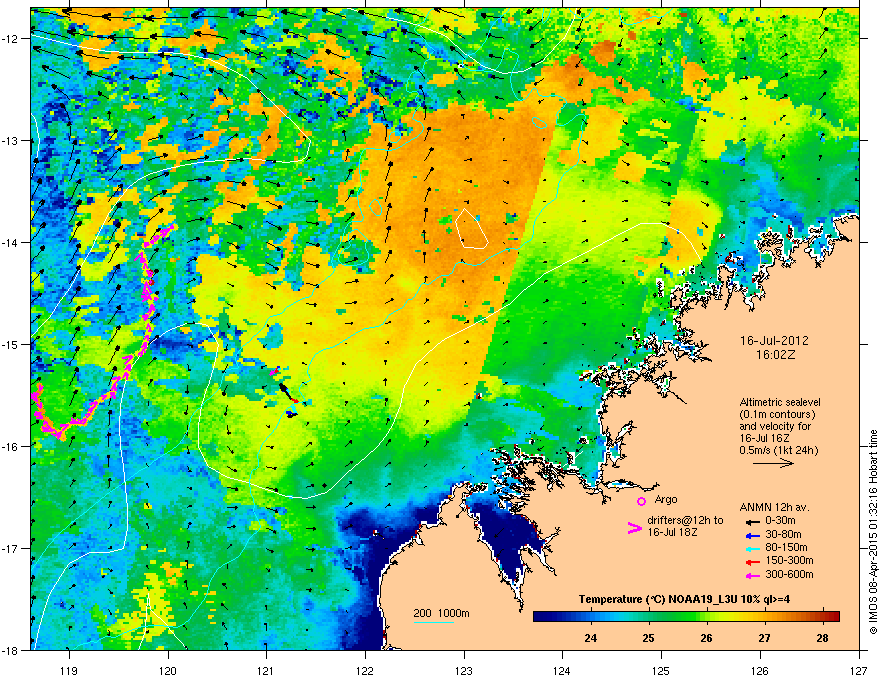Click the '300-600m' depth label
Image resolution: width=880 pixels, height=680 pixels.
click(789, 574)
